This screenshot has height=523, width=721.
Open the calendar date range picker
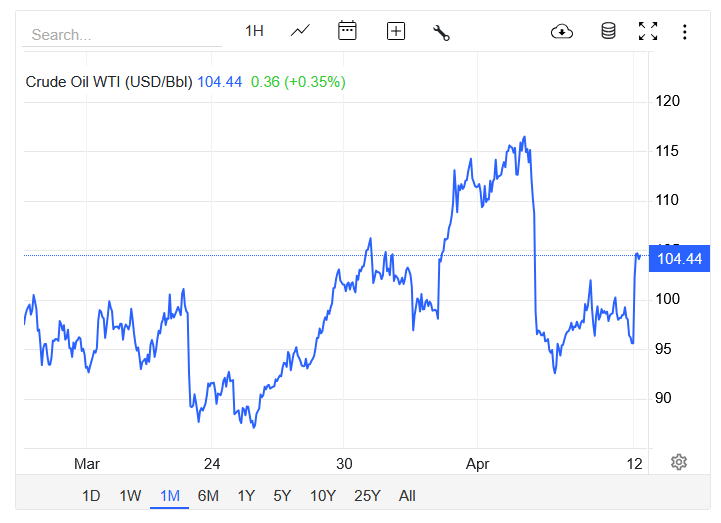pos(347,31)
